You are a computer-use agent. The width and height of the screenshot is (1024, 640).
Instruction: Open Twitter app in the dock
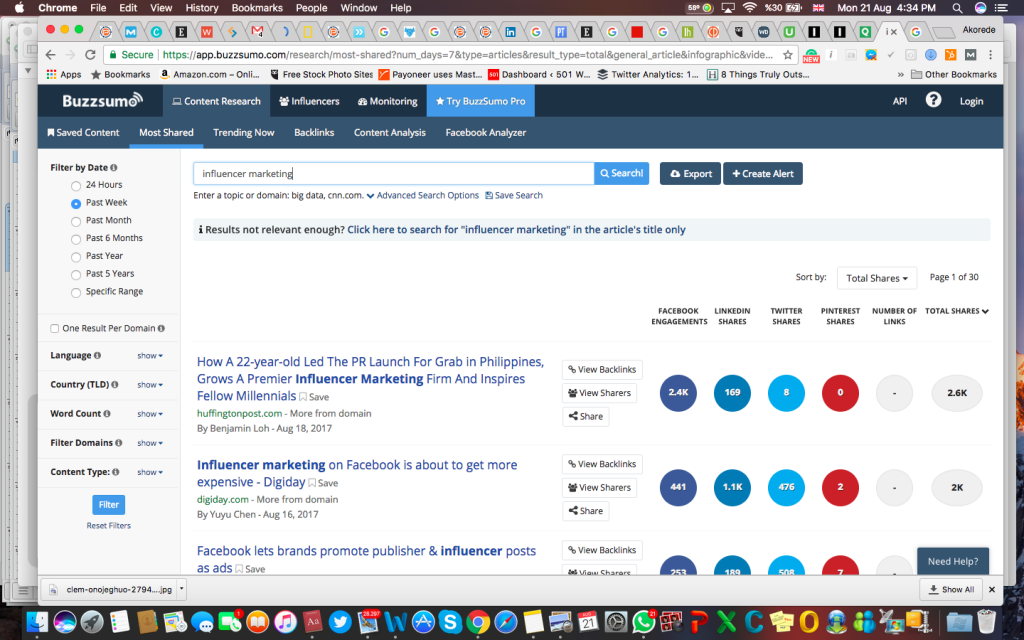[x=340, y=622]
